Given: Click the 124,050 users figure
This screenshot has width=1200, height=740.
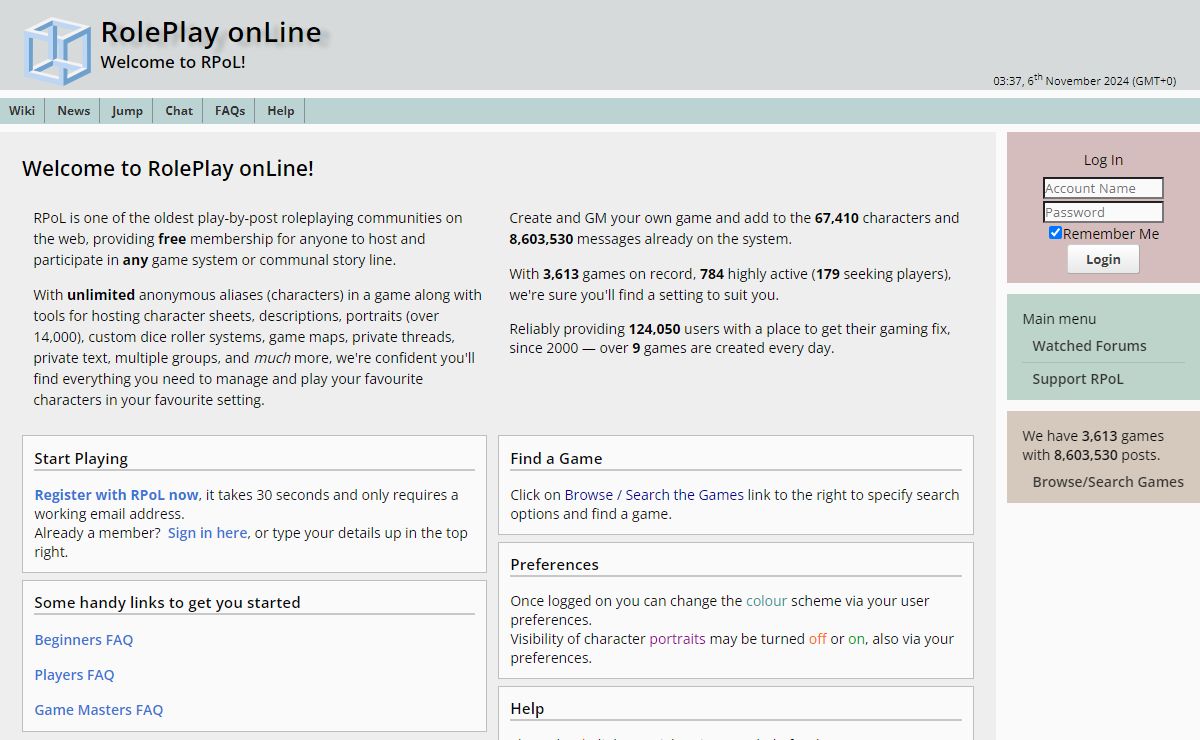Looking at the screenshot, I should pos(655,329).
